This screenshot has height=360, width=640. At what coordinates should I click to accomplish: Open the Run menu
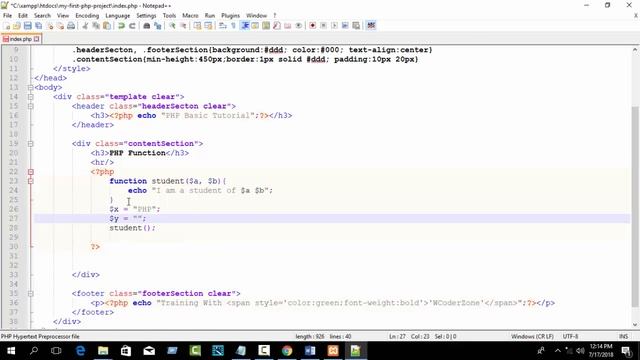tap(210, 16)
